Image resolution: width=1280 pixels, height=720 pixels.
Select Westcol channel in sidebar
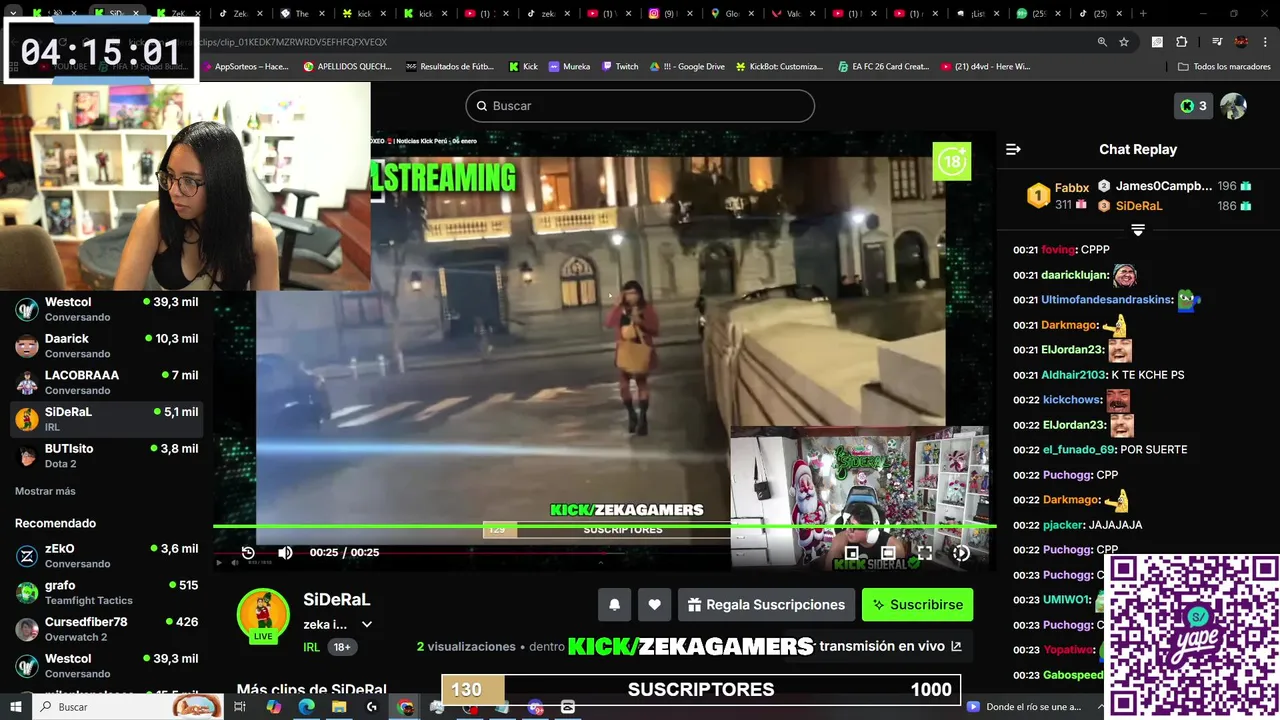pyautogui.click(x=106, y=309)
